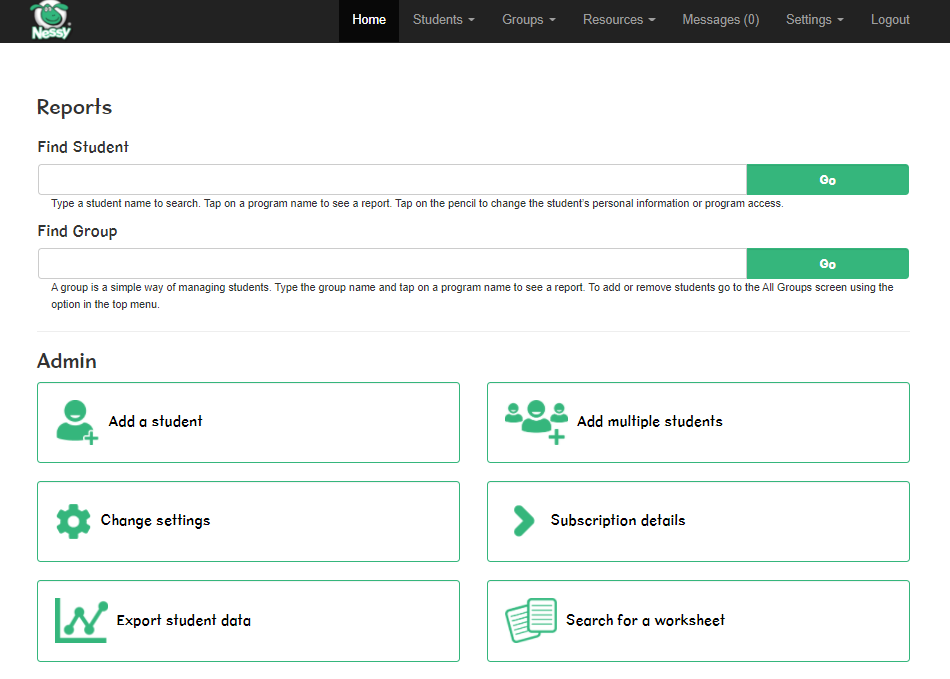Focus the Find Student search field

392,180
